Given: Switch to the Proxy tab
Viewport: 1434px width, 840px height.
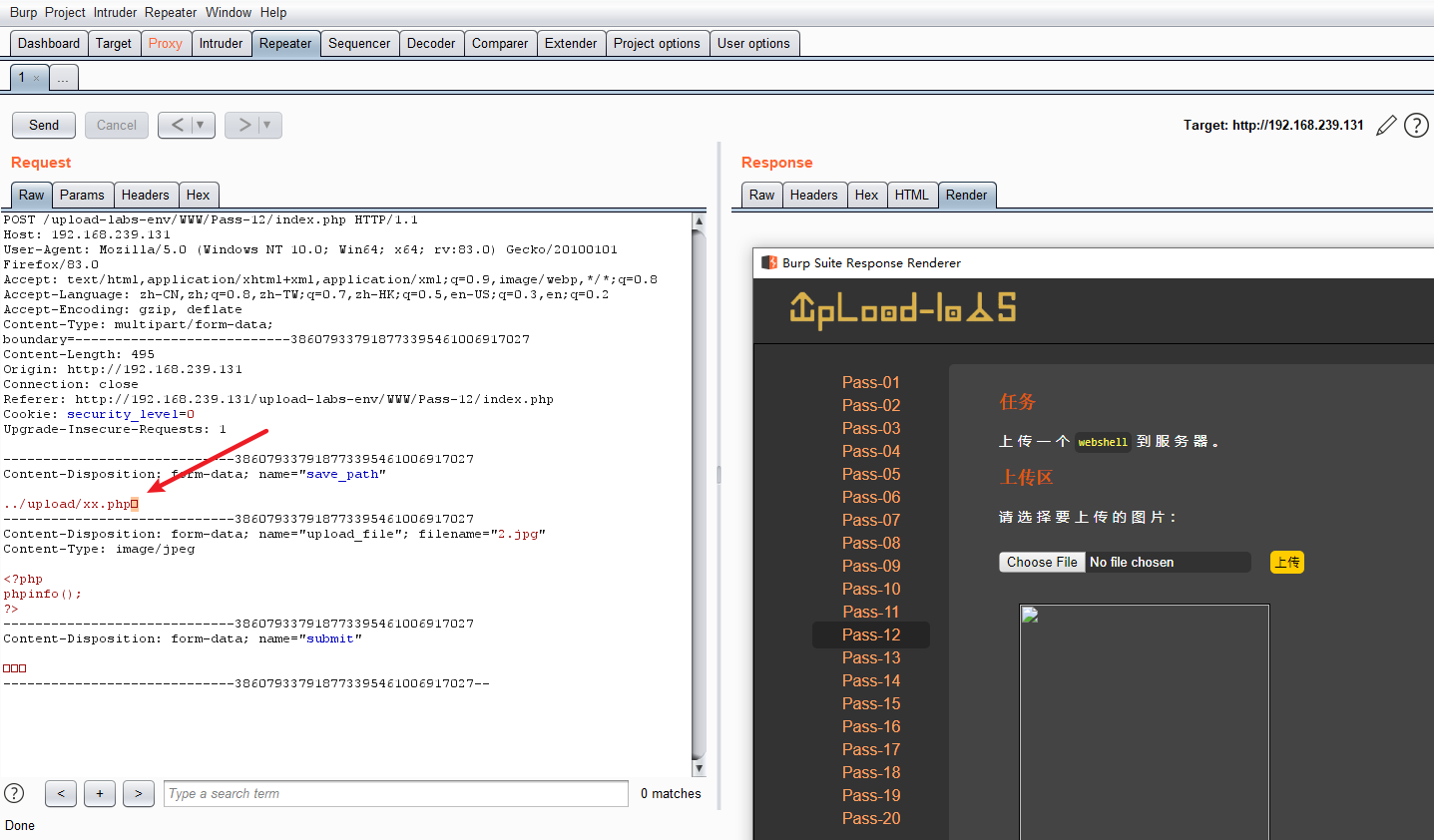Looking at the screenshot, I should point(165,43).
